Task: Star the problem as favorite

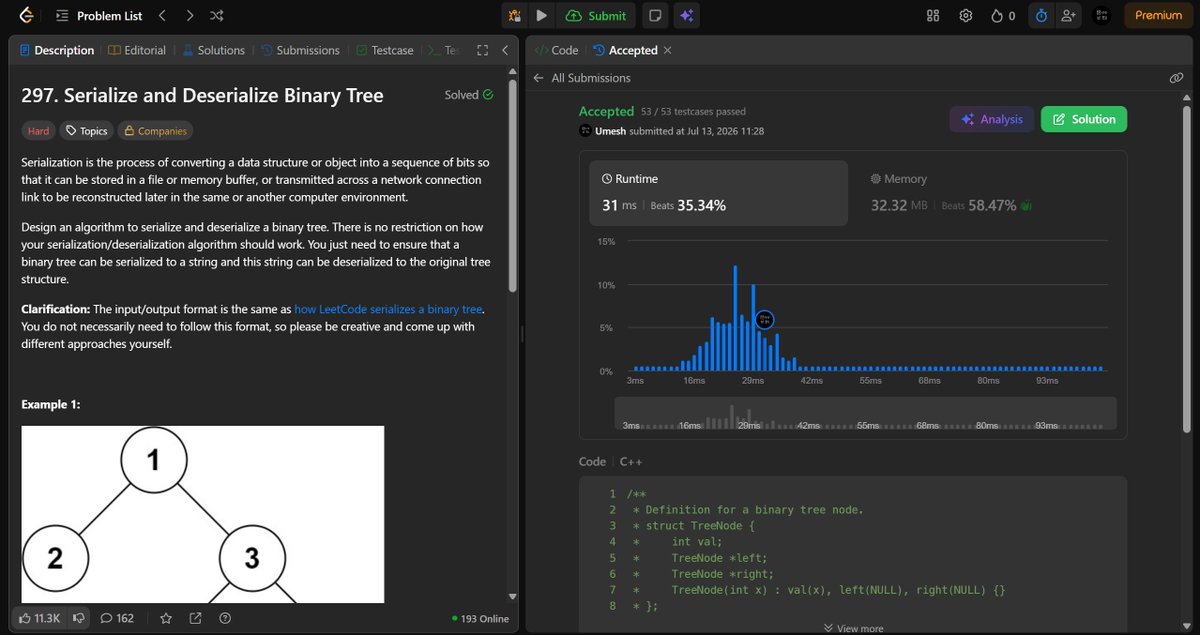Action: (166, 618)
